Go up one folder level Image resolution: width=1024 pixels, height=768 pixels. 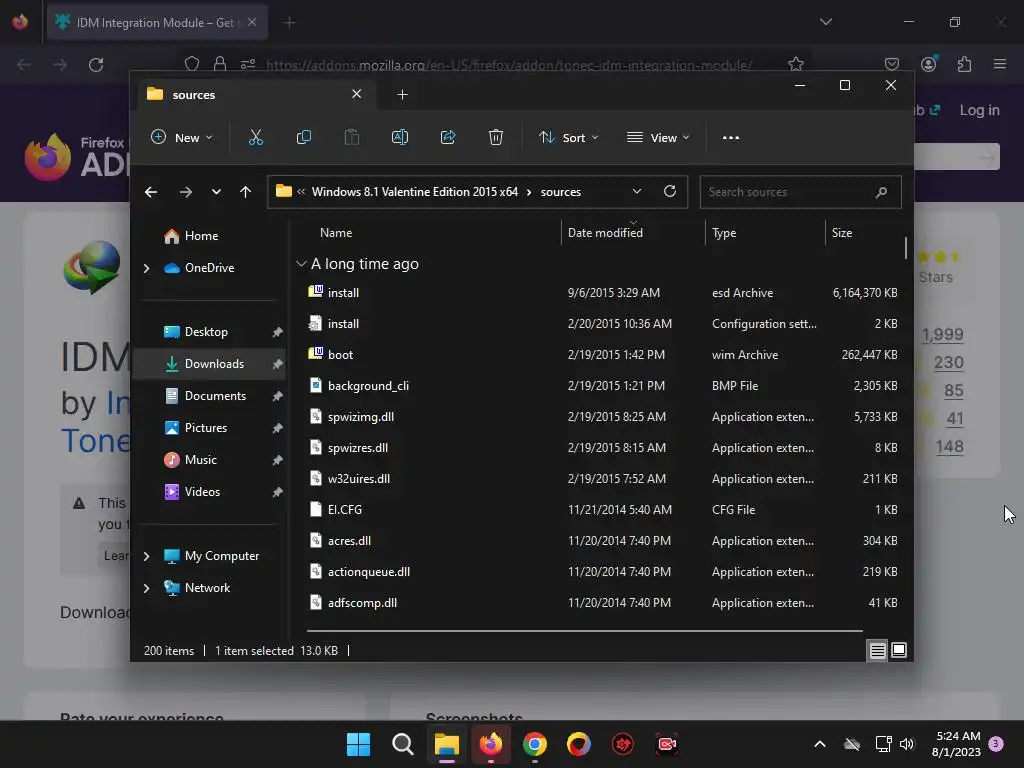(x=246, y=192)
